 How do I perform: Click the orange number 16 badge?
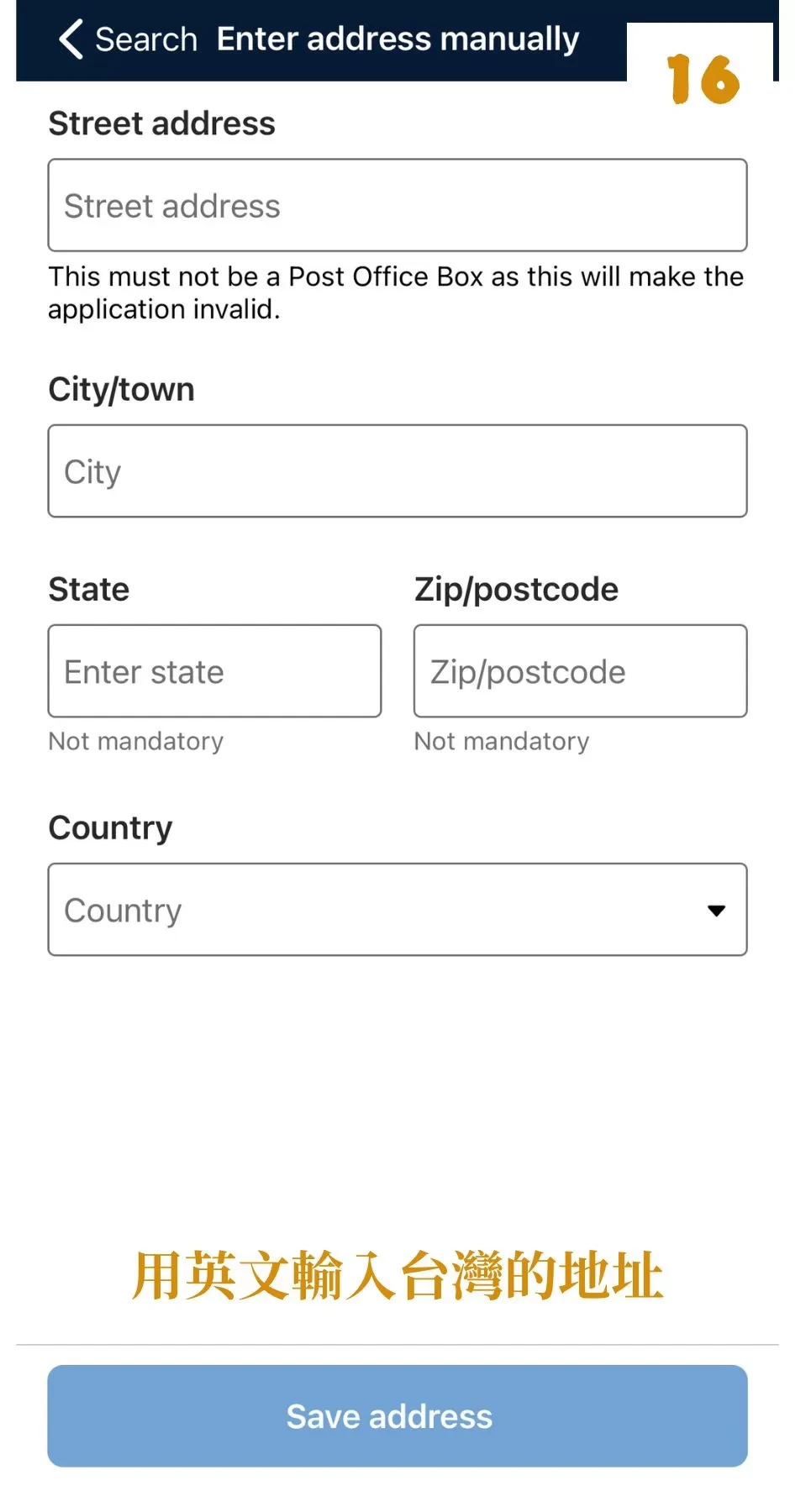point(703,80)
